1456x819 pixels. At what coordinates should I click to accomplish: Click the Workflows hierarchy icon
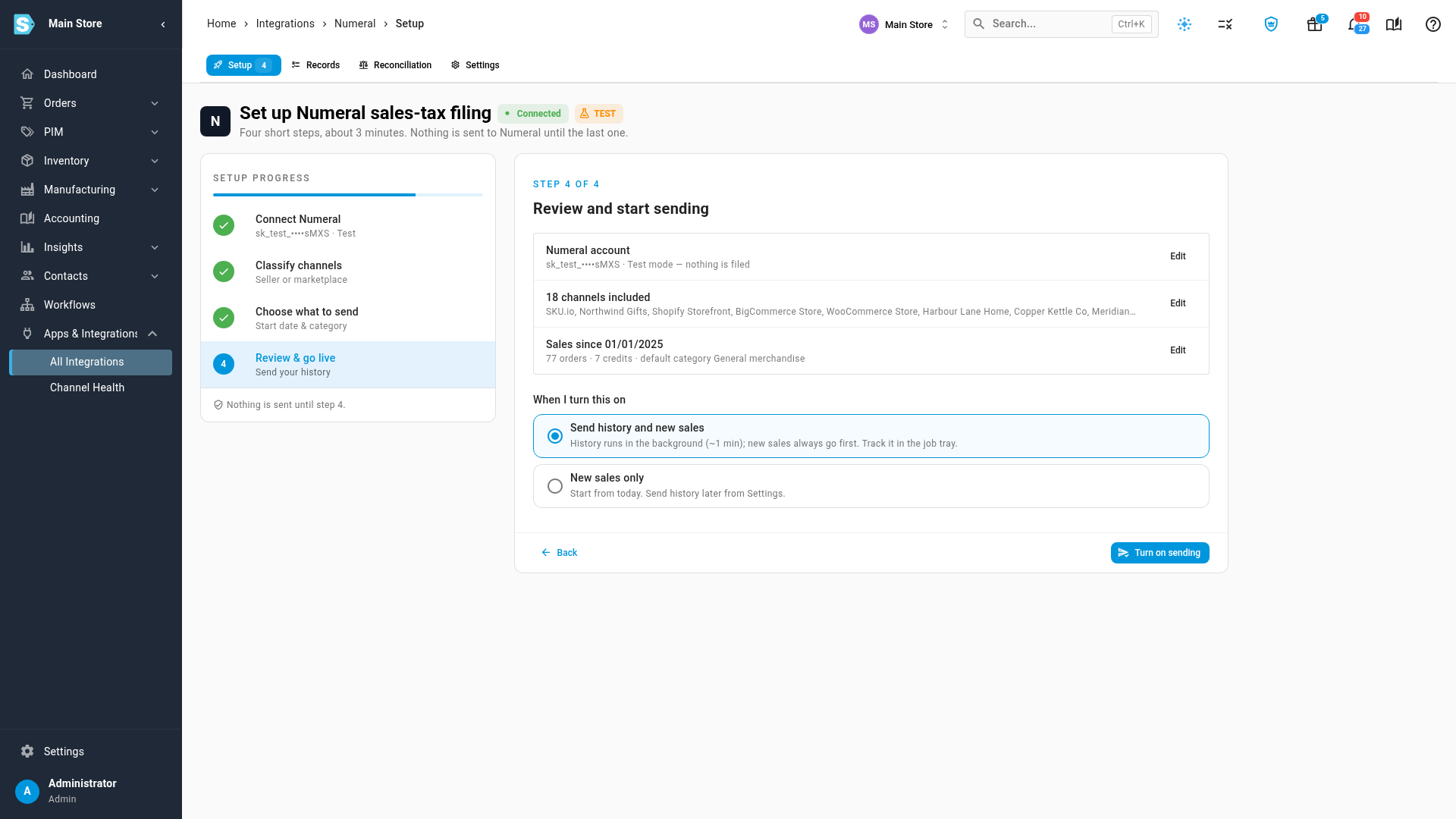[x=27, y=305]
